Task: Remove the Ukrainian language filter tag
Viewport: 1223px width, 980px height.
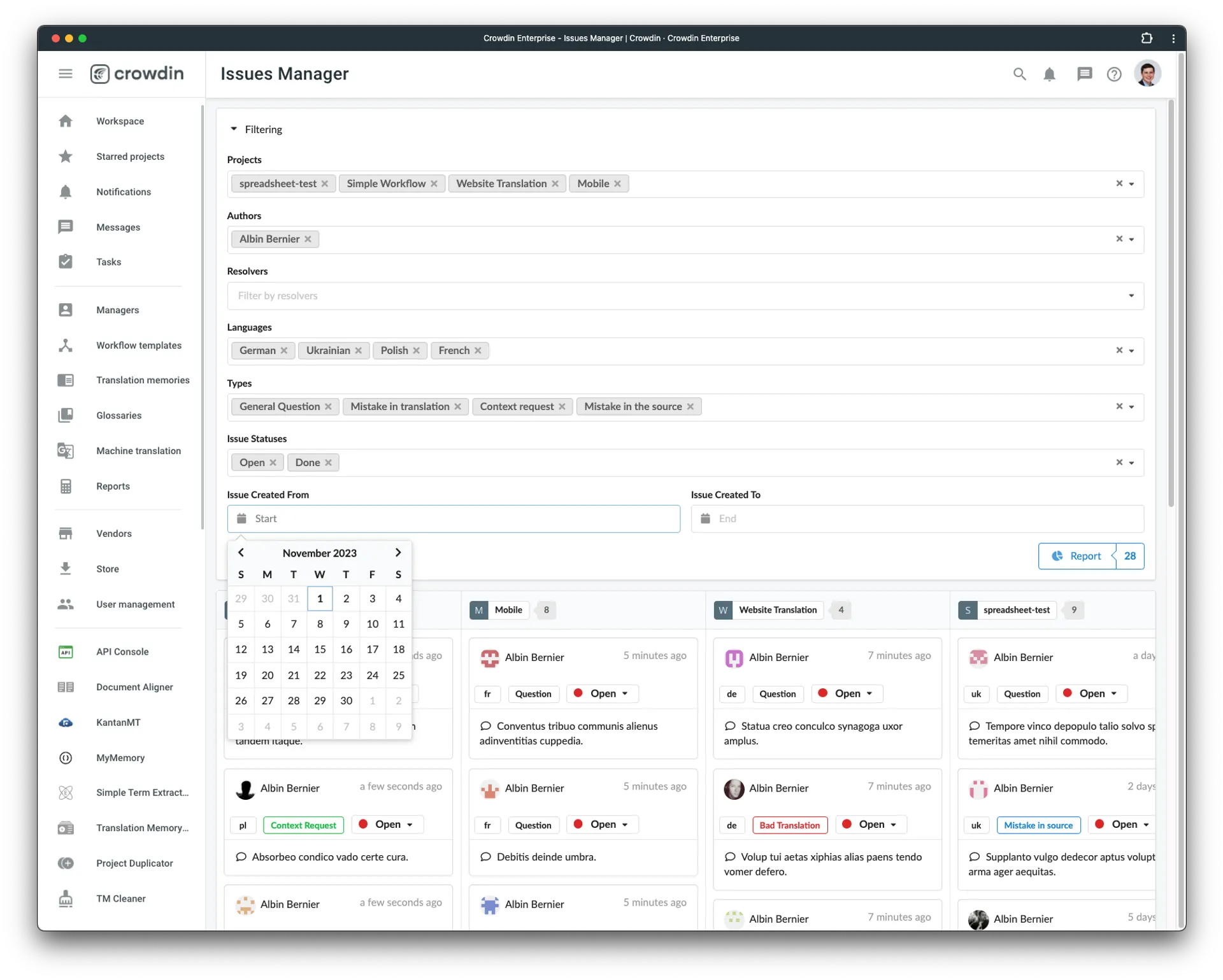Action: click(x=357, y=350)
